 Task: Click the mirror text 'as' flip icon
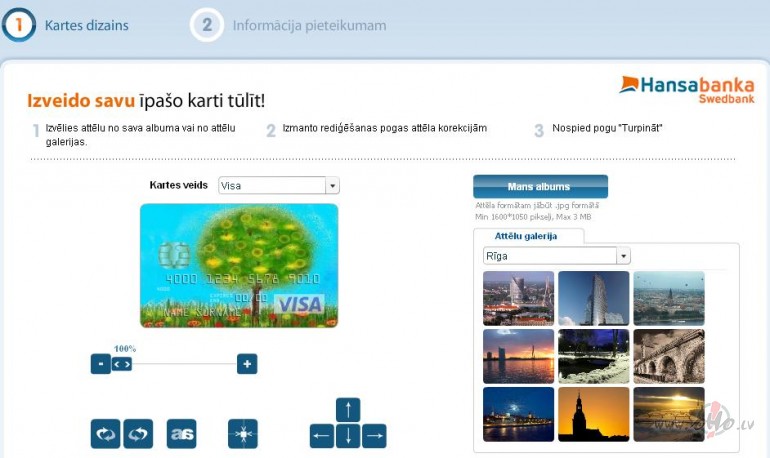click(182, 433)
